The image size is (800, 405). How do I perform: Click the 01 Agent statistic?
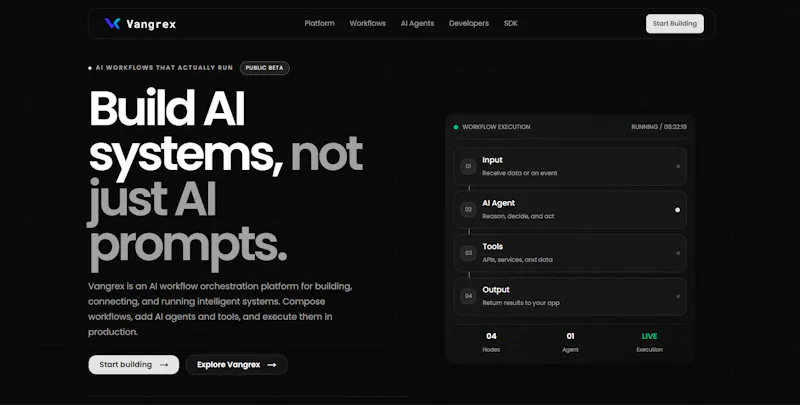[570, 342]
